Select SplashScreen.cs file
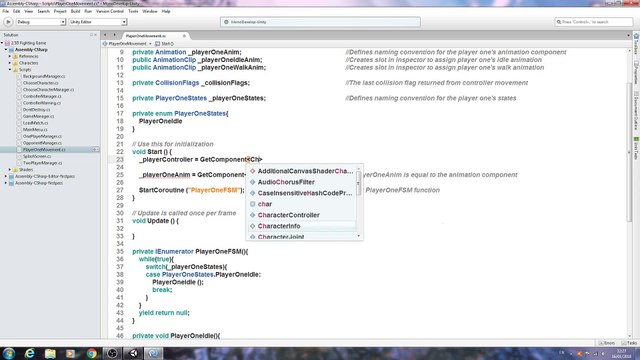640x360 pixels. point(37,156)
